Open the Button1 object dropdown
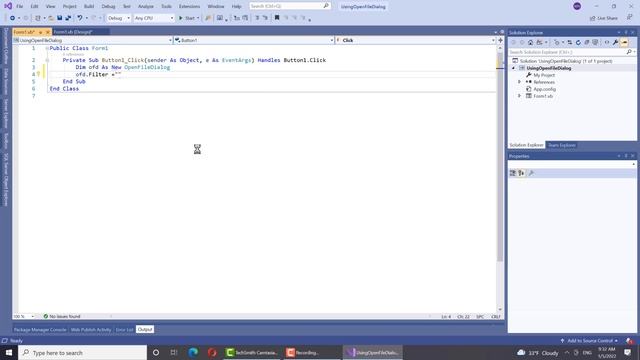 254,40
